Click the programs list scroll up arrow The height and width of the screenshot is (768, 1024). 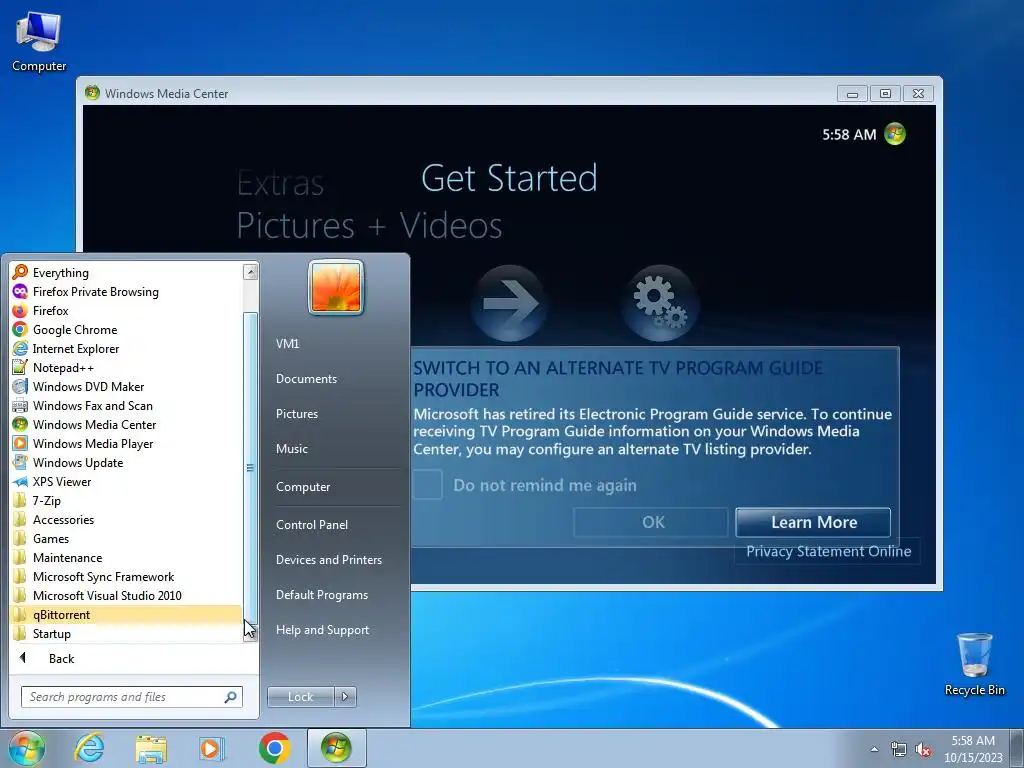click(x=250, y=272)
